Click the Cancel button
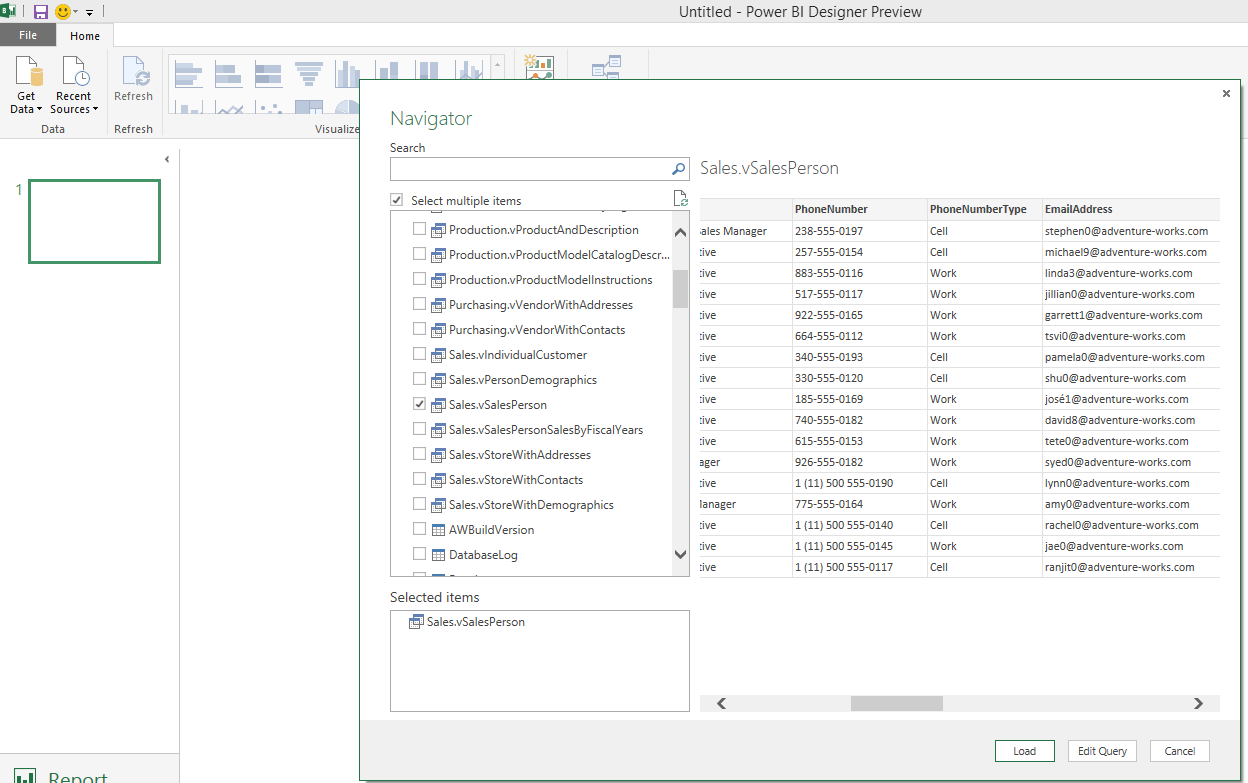This screenshot has height=783, width=1248. pos(1180,751)
